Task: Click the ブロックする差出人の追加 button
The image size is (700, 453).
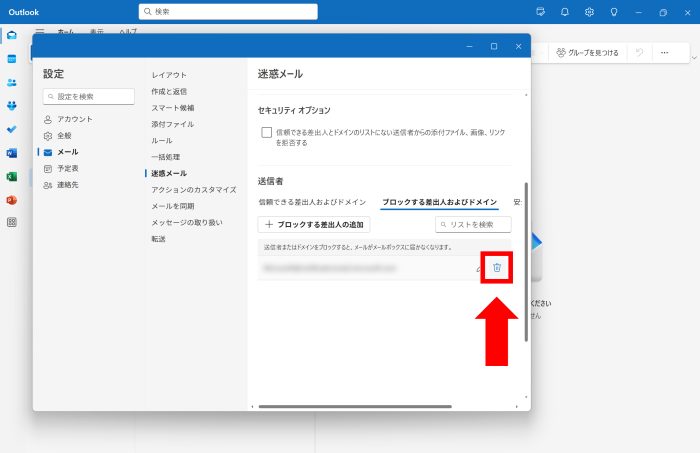Action: pos(314,225)
